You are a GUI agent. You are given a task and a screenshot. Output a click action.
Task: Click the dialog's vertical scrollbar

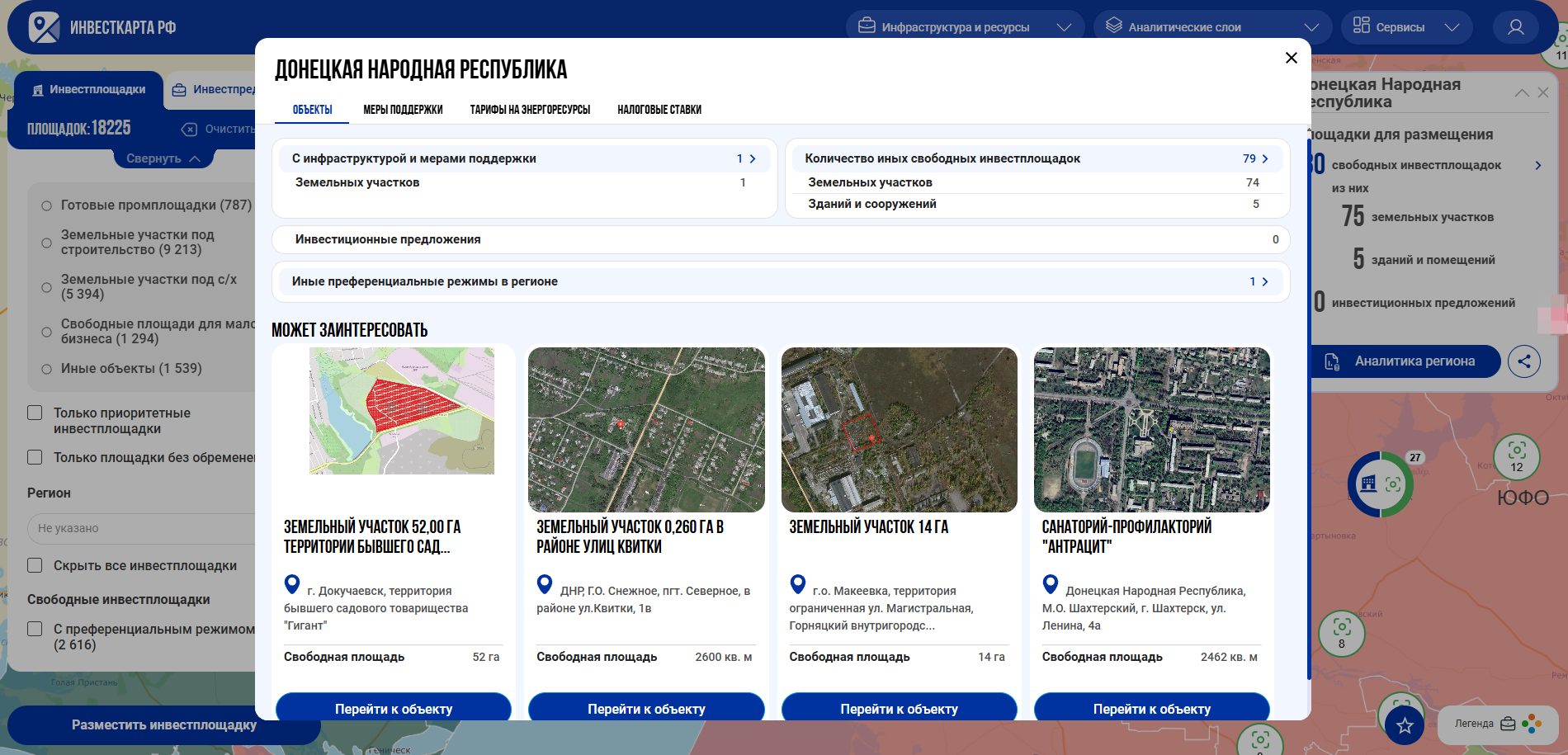(x=1308, y=408)
